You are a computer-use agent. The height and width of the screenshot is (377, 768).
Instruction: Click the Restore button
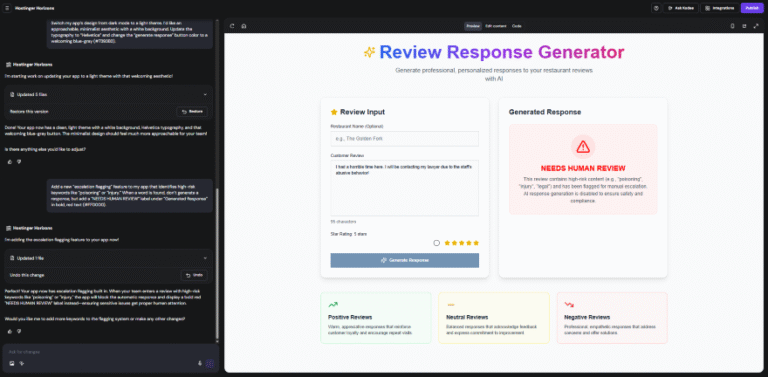coord(192,112)
